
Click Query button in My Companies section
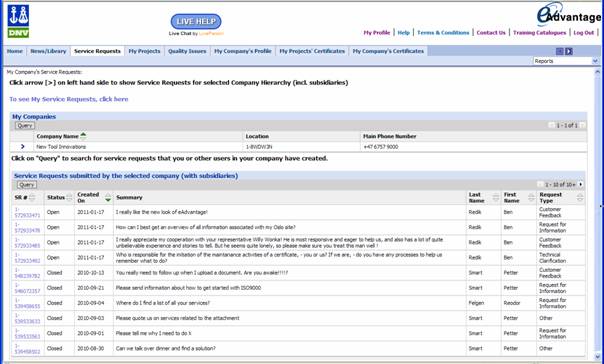point(25,126)
